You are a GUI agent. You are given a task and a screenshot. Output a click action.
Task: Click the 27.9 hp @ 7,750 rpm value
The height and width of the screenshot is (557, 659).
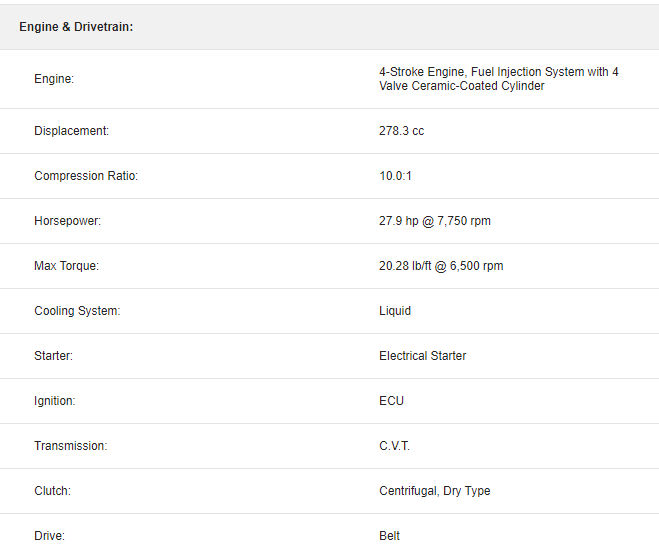434,221
